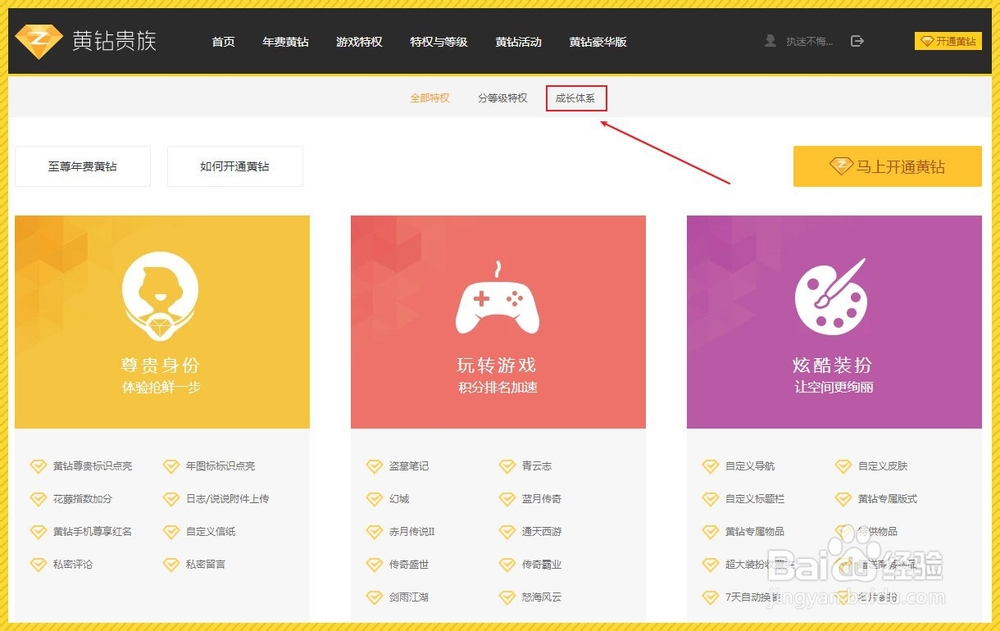Open 特权与等级 navigation item
Viewport: 1000px width, 631px height.
[x=438, y=42]
